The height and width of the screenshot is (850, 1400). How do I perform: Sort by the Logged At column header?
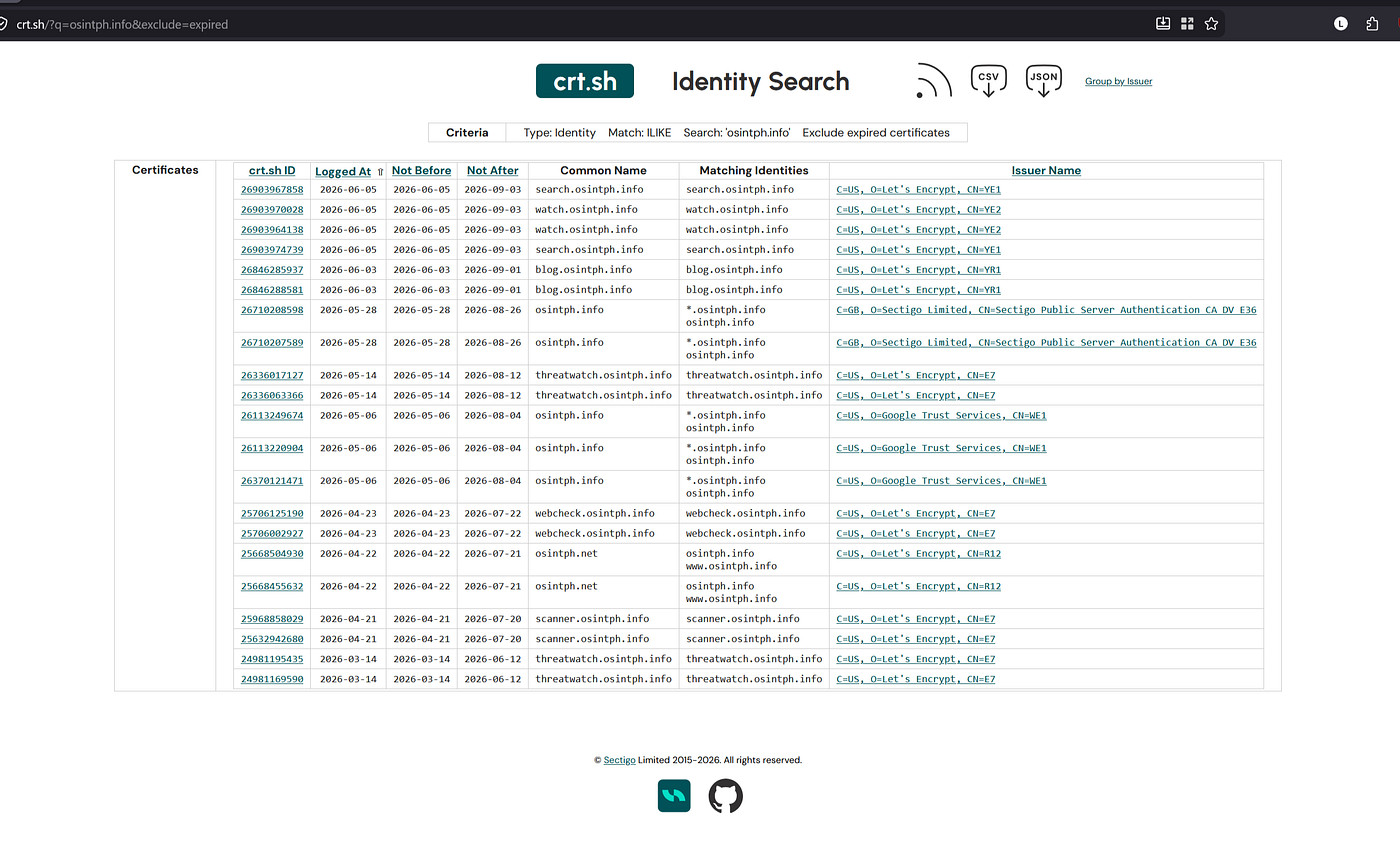point(343,172)
